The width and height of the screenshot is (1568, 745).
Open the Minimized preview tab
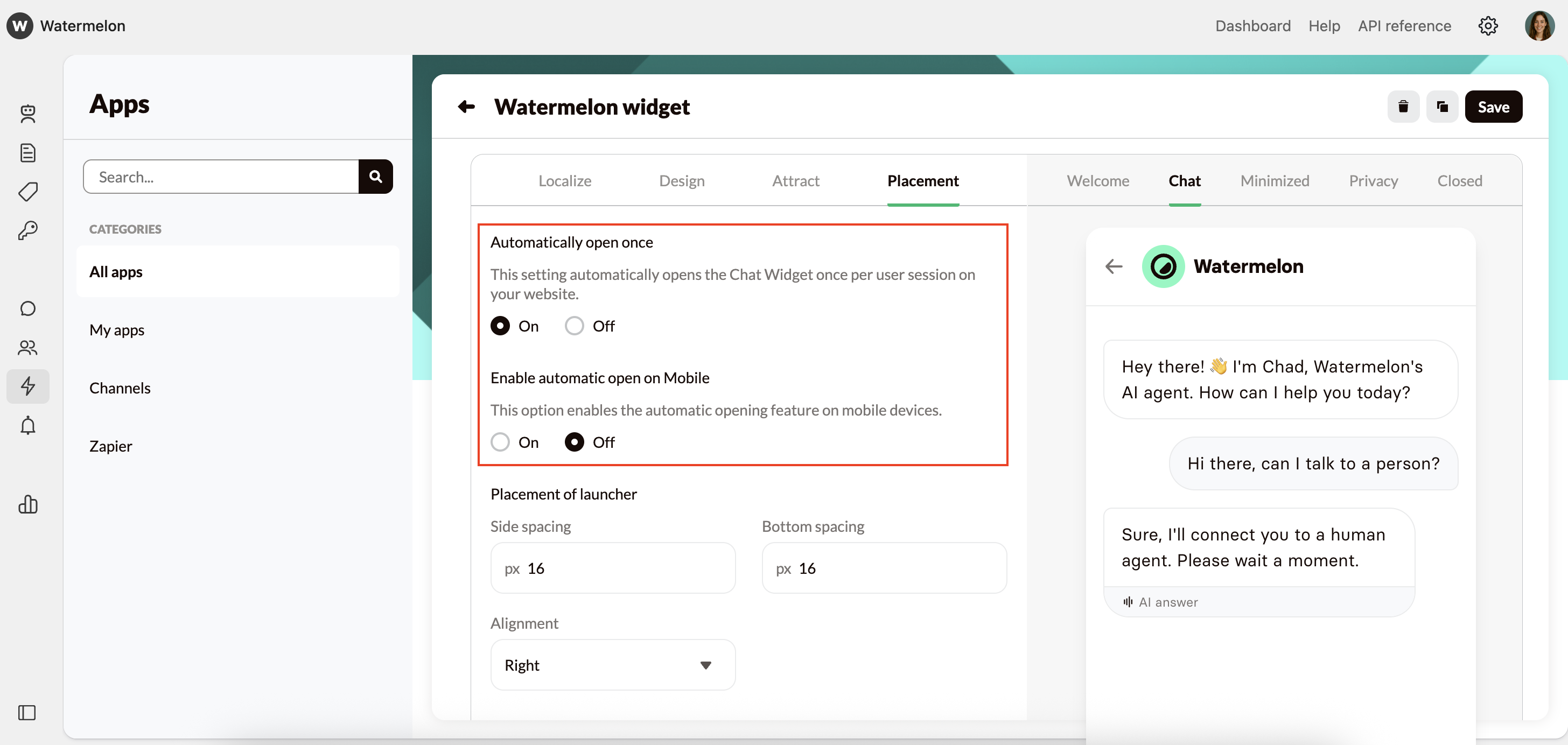click(1274, 181)
